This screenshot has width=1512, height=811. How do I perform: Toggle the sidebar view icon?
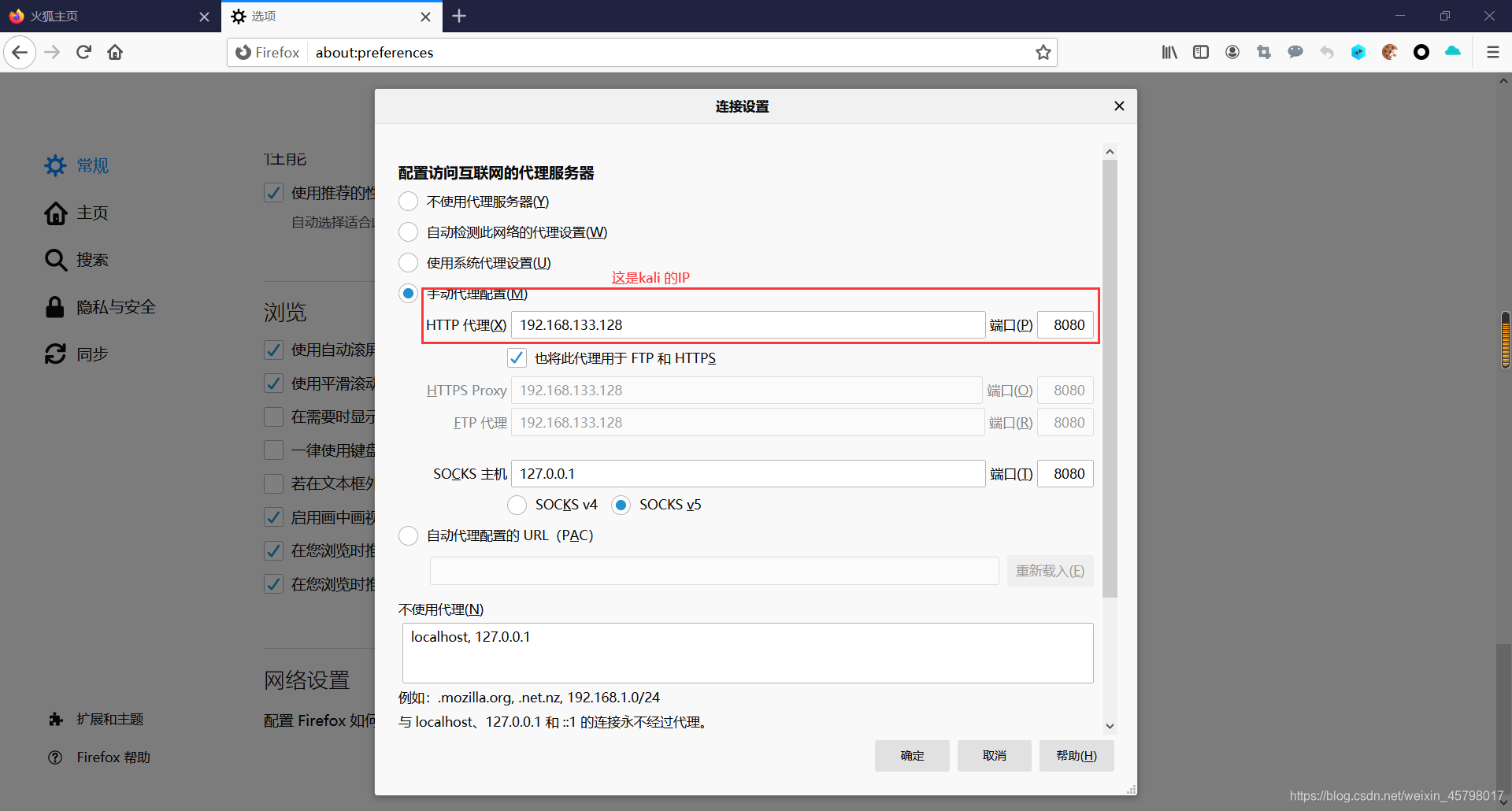coord(1201,52)
